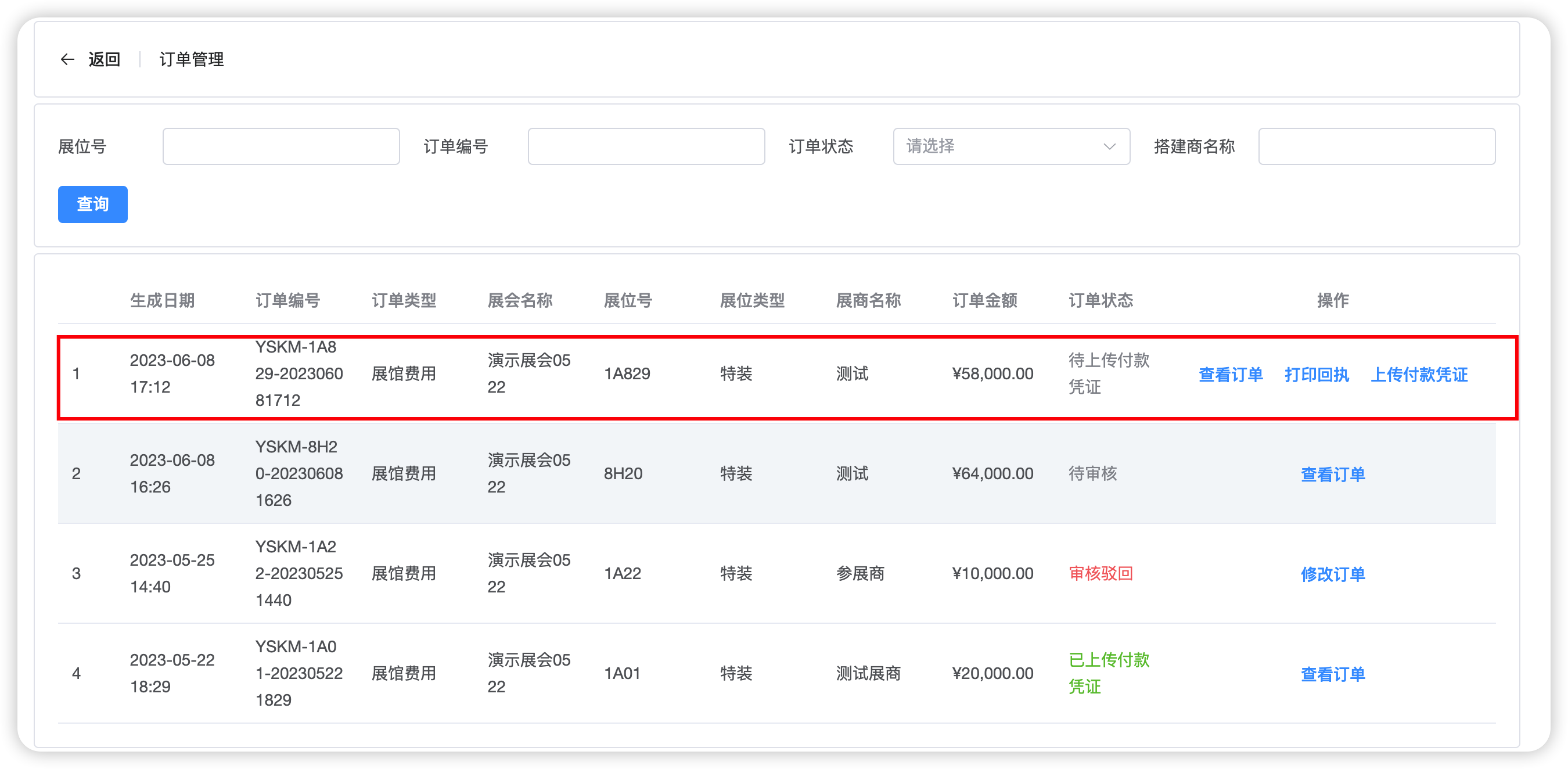
Task: Click the 展位类型 column header
Action: (x=752, y=300)
